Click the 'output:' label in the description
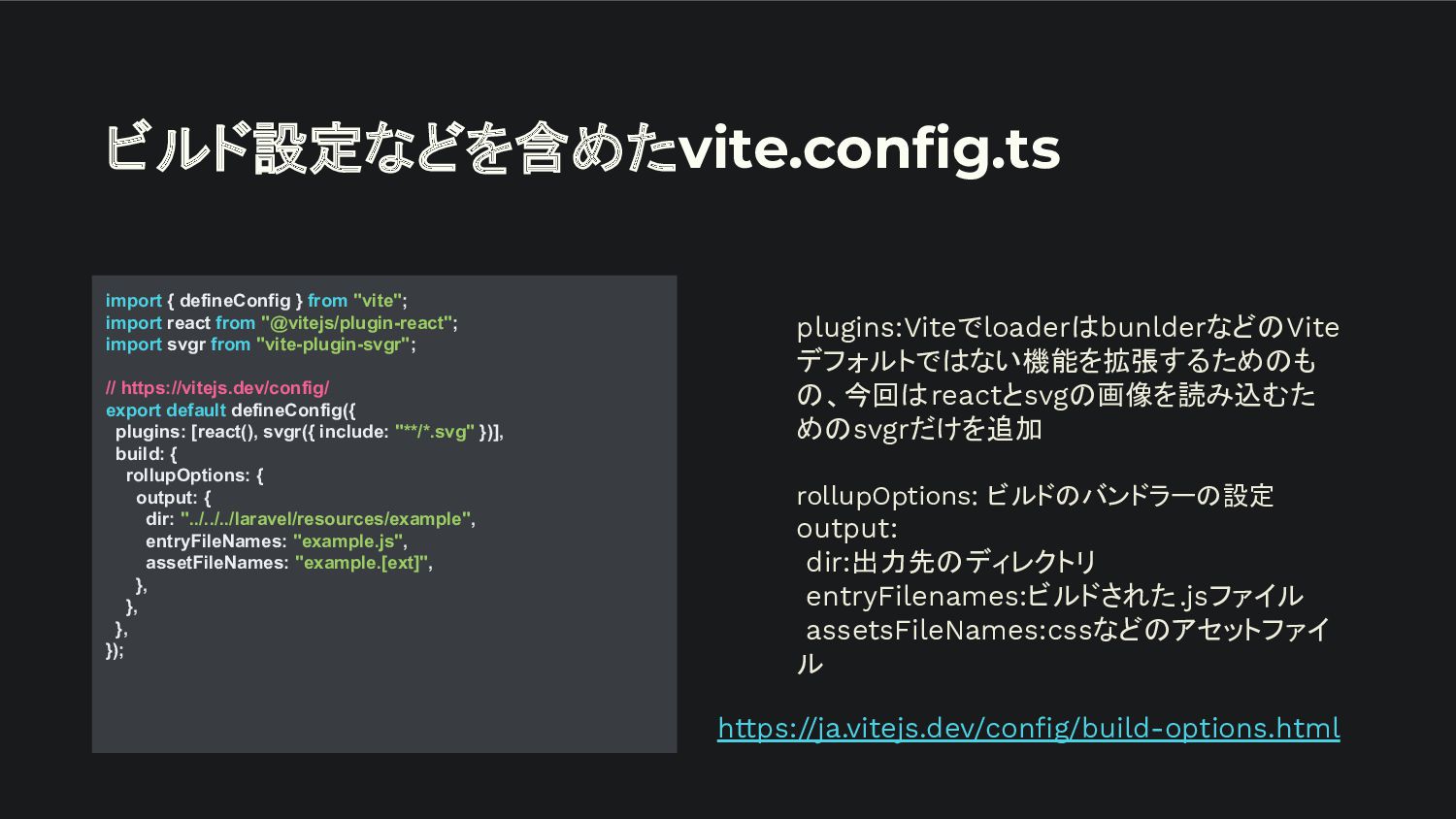This screenshot has height=819, width=1456. (846, 529)
